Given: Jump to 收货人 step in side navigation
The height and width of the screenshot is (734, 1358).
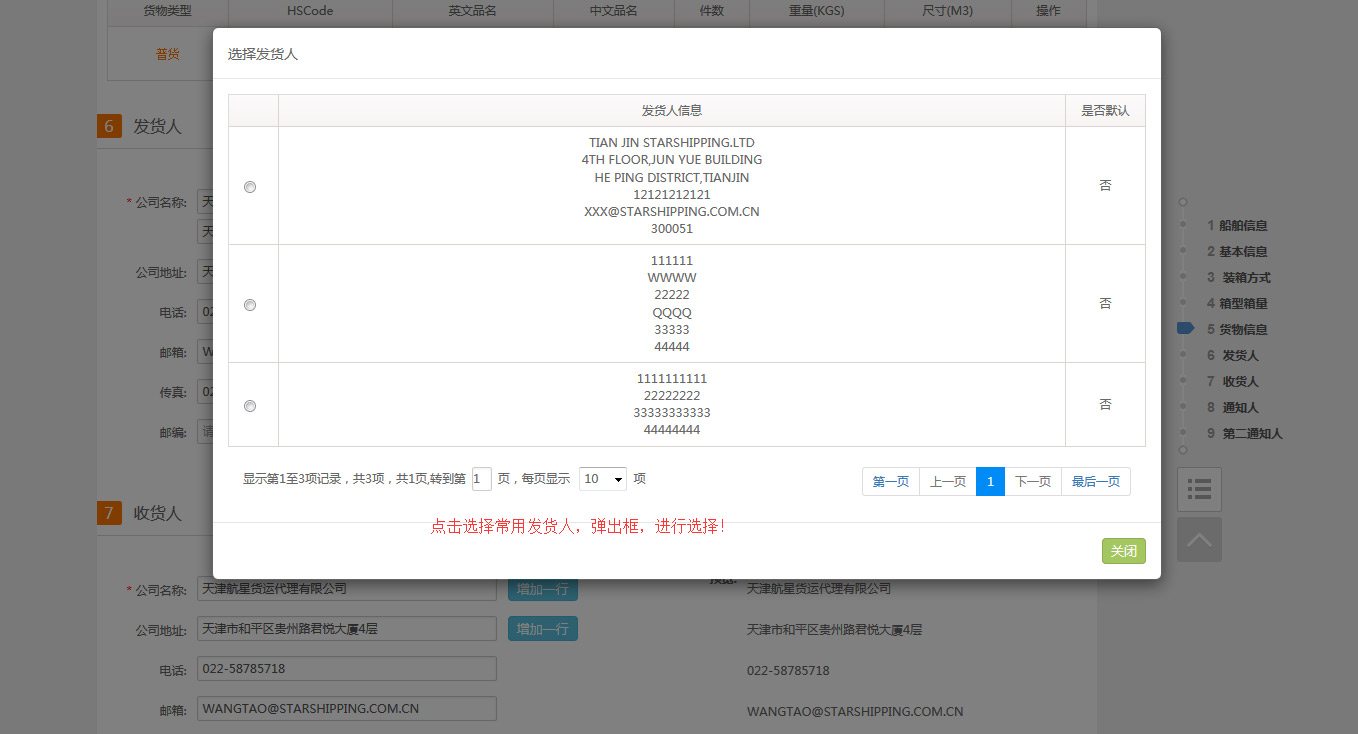Looking at the screenshot, I should [x=1240, y=382].
